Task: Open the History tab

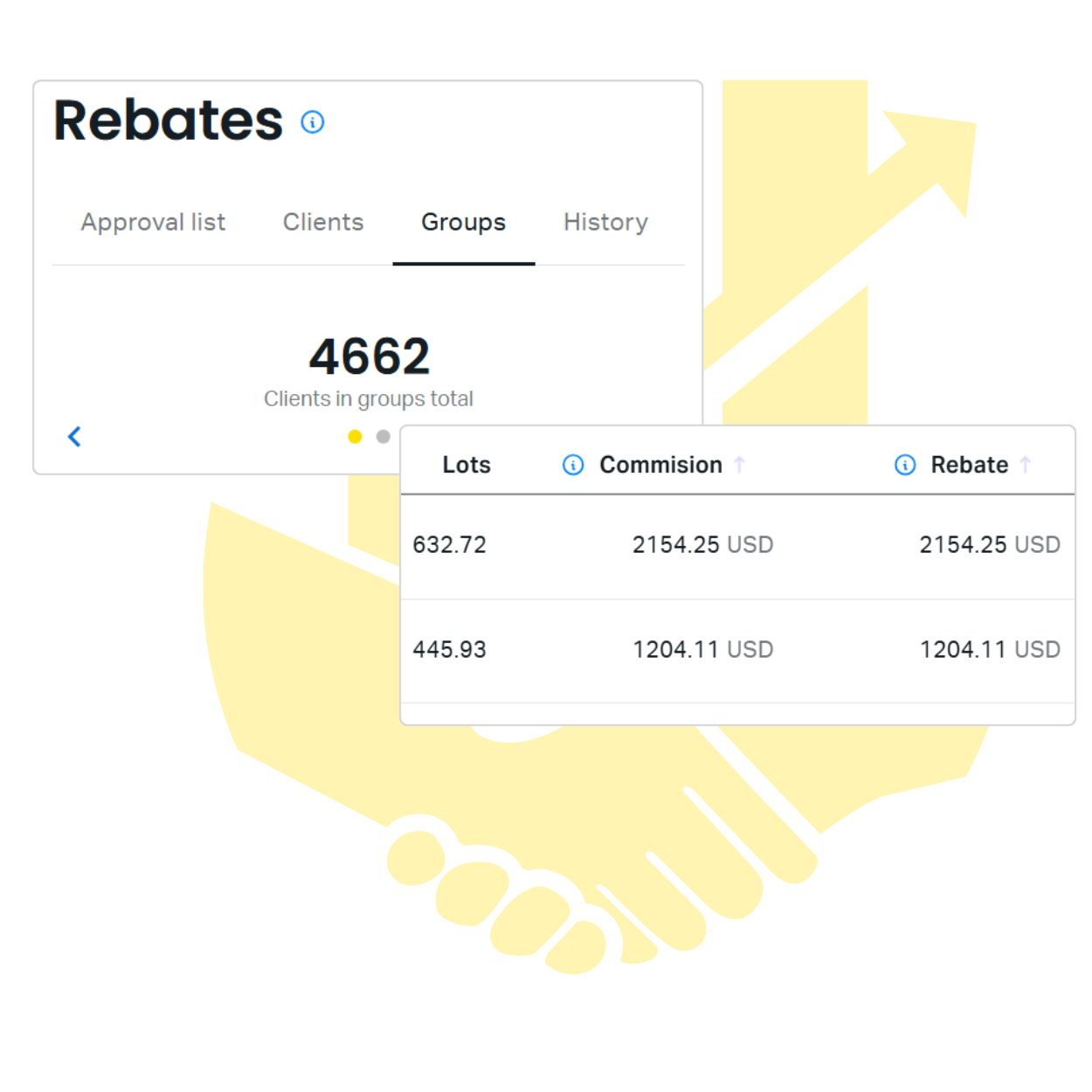Action: pos(605,222)
